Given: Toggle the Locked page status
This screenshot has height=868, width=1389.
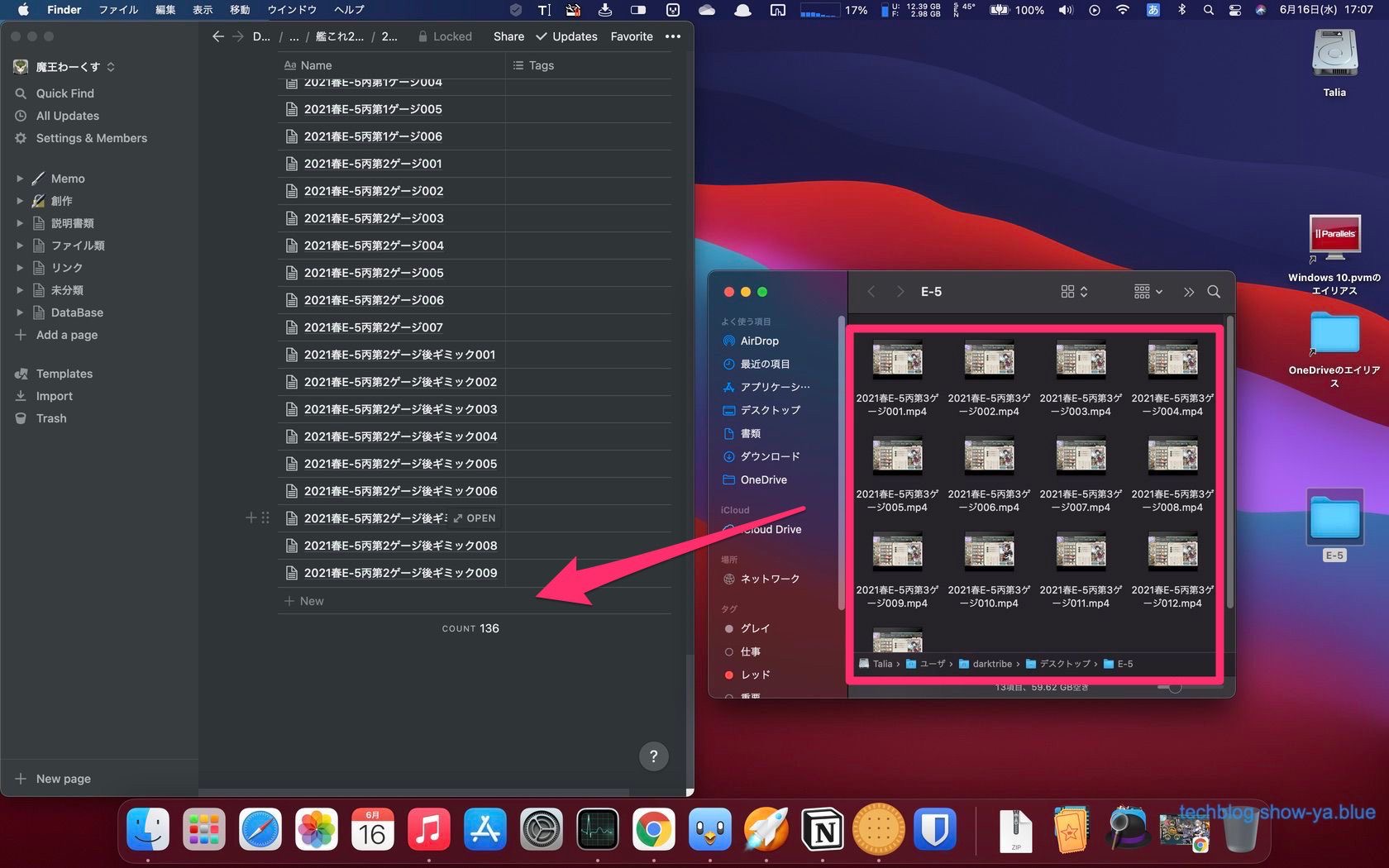Looking at the screenshot, I should click(x=445, y=36).
